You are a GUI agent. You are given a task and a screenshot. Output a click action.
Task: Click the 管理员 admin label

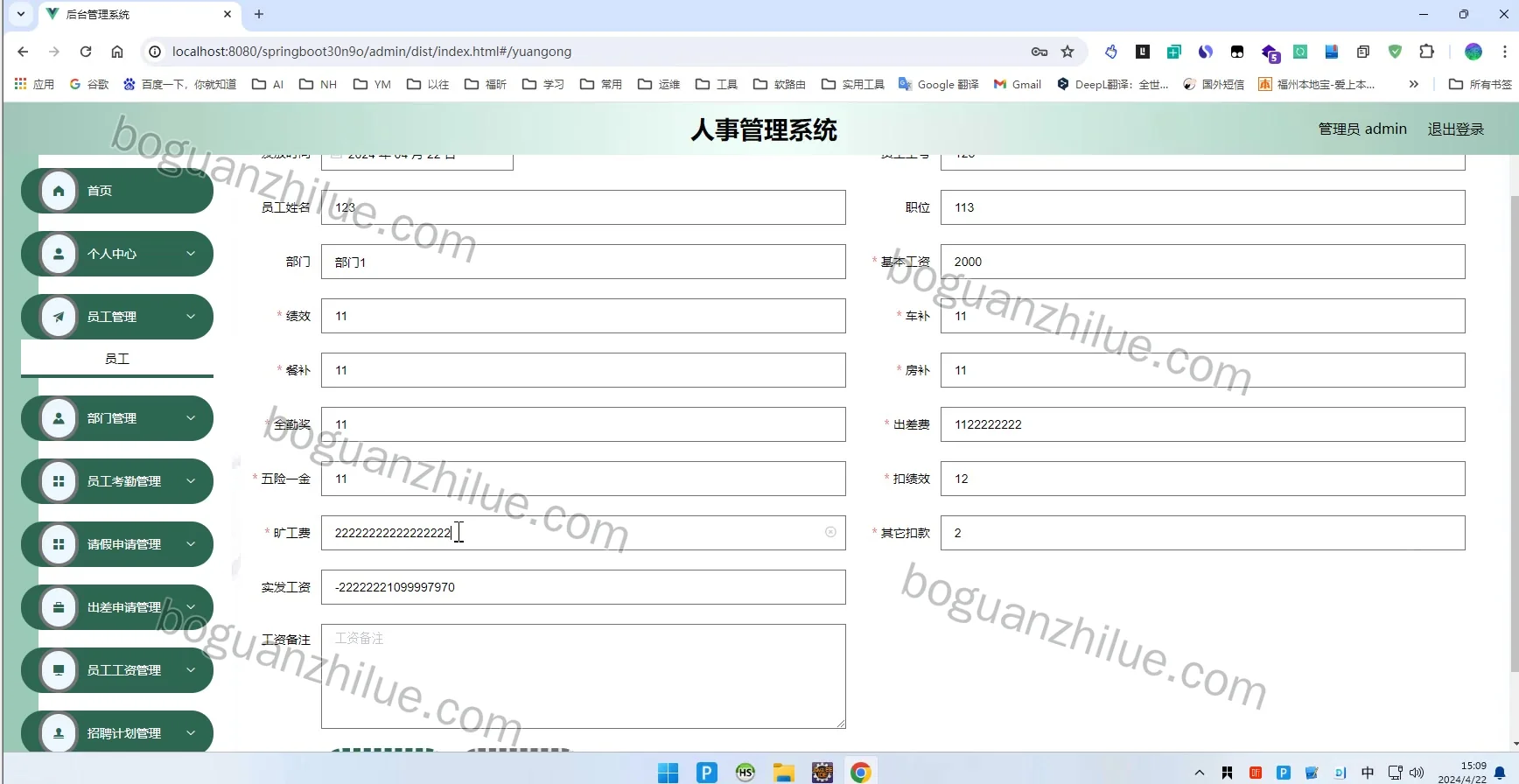[1362, 129]
